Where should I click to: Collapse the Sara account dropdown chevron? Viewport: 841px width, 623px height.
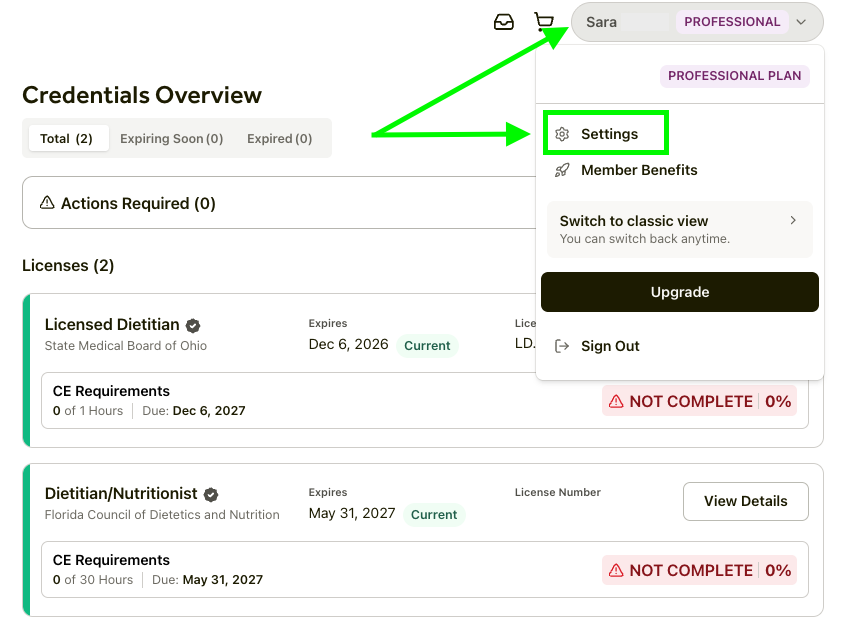click(x=801, y=22)
